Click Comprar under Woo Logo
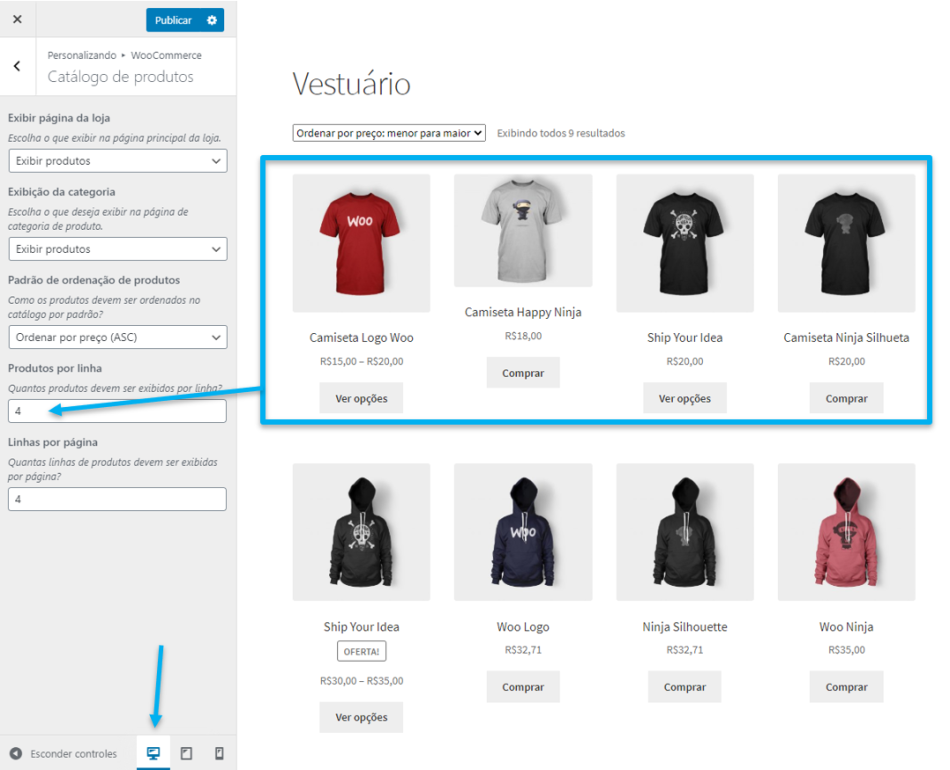Image resolution: width=950 pixels, height=770 pixels. 523,687
